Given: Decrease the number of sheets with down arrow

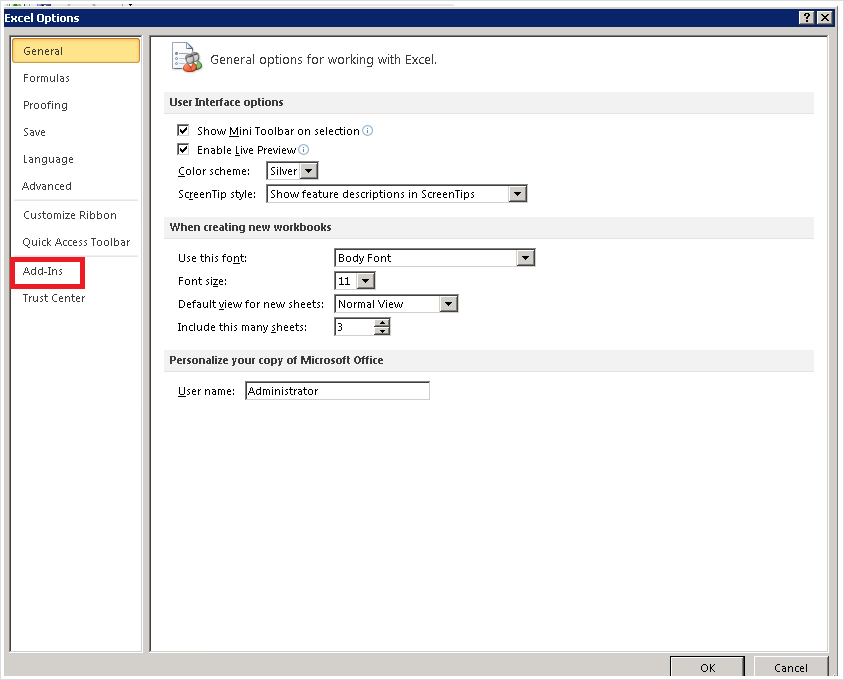Looking at the screenshot, I should [382, 331].
